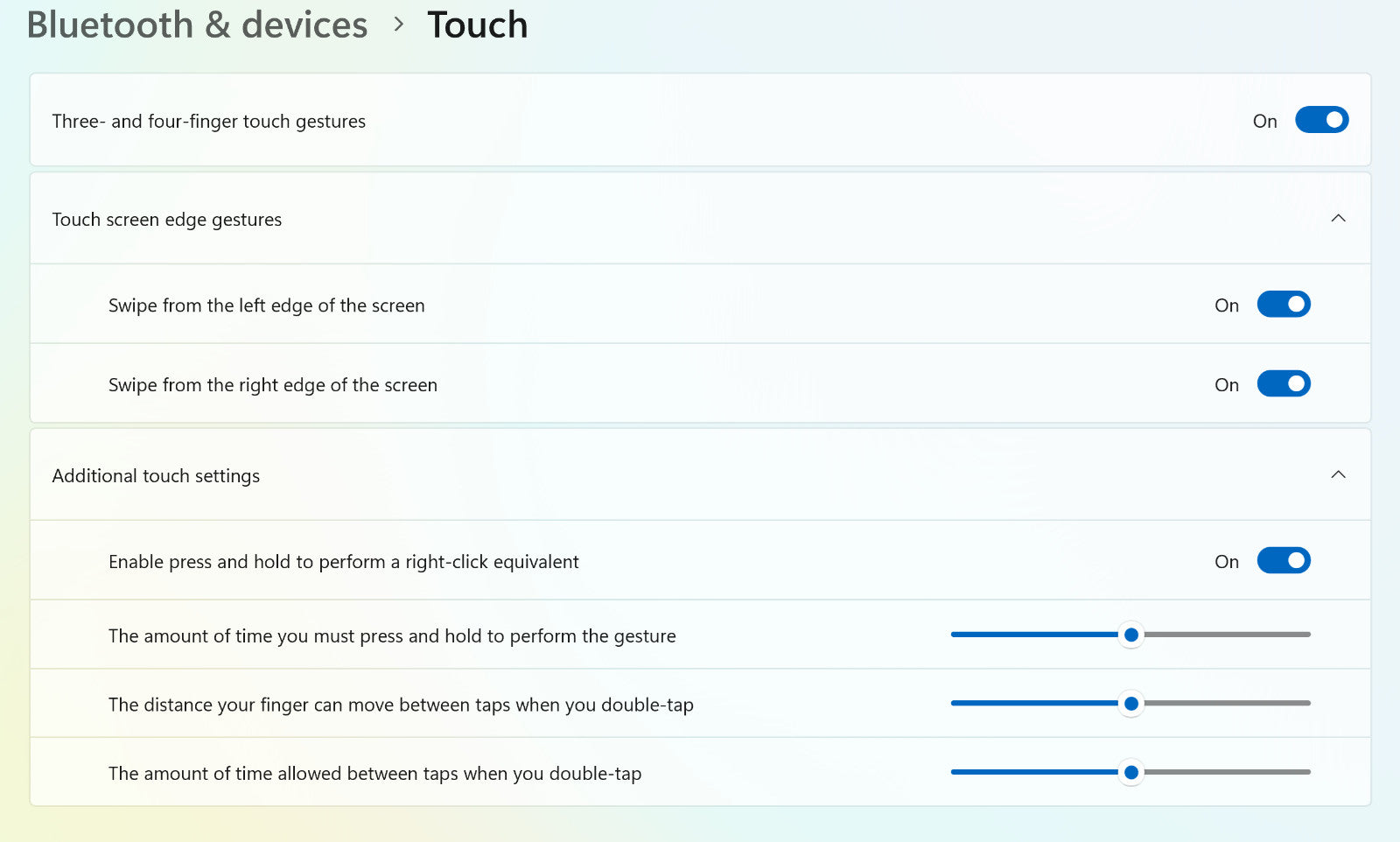The image size is (1400, 842).
Task: Go back to Bluetooth & devices breadcrumb
Action: pos(197,25)
